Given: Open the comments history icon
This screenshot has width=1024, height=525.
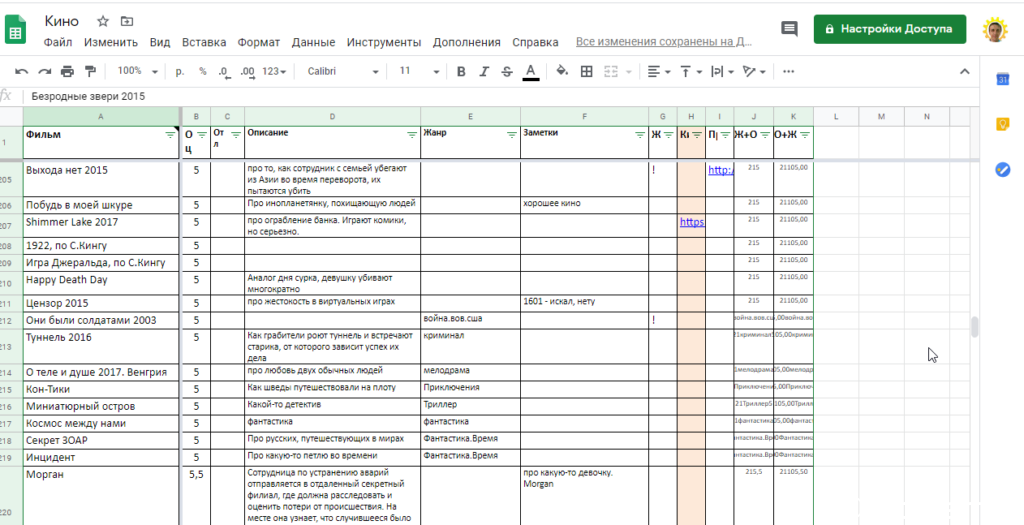Looking at the screenshot, I should pyautogui.click(x=789, y=29).
